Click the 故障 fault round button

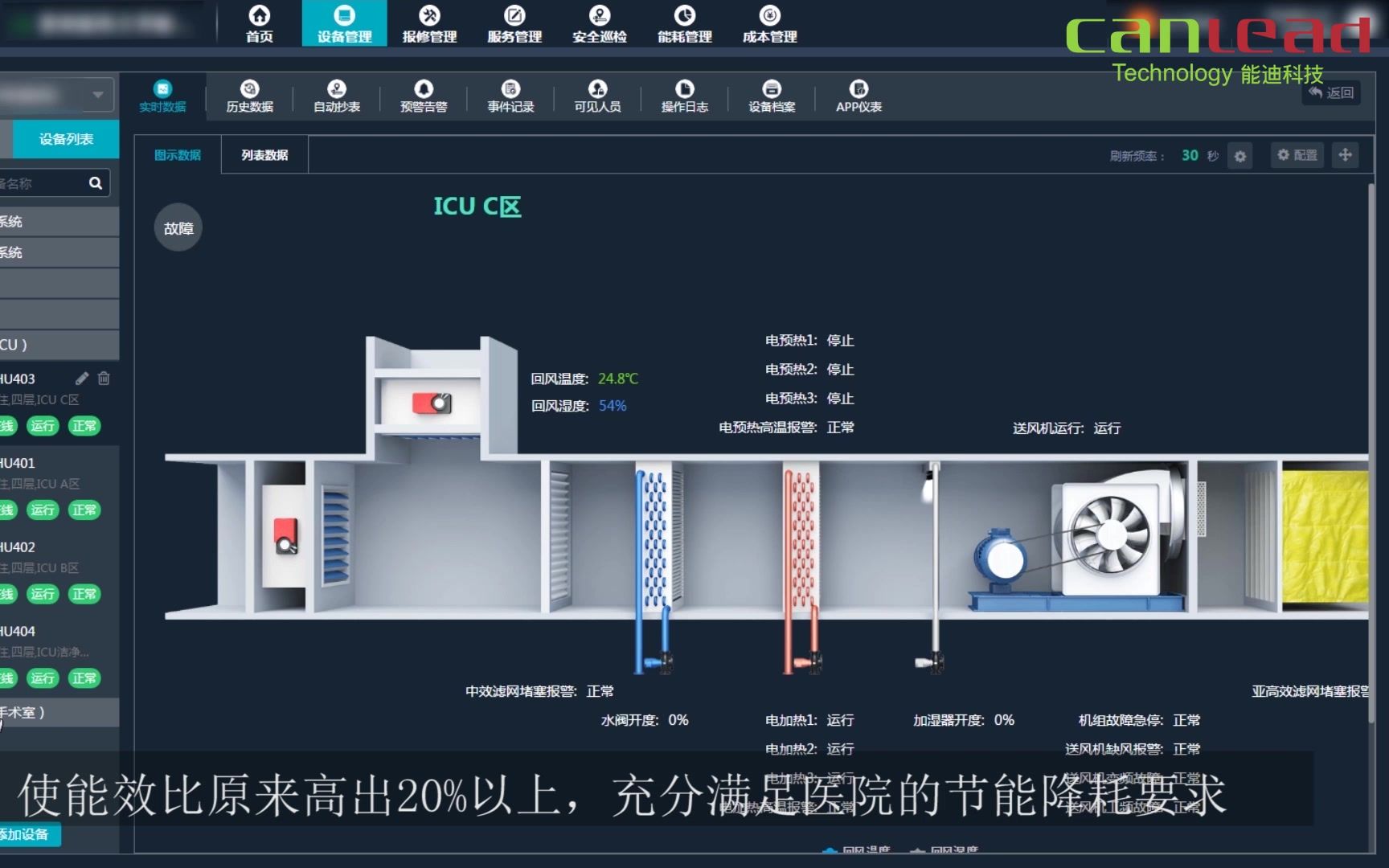178,228
